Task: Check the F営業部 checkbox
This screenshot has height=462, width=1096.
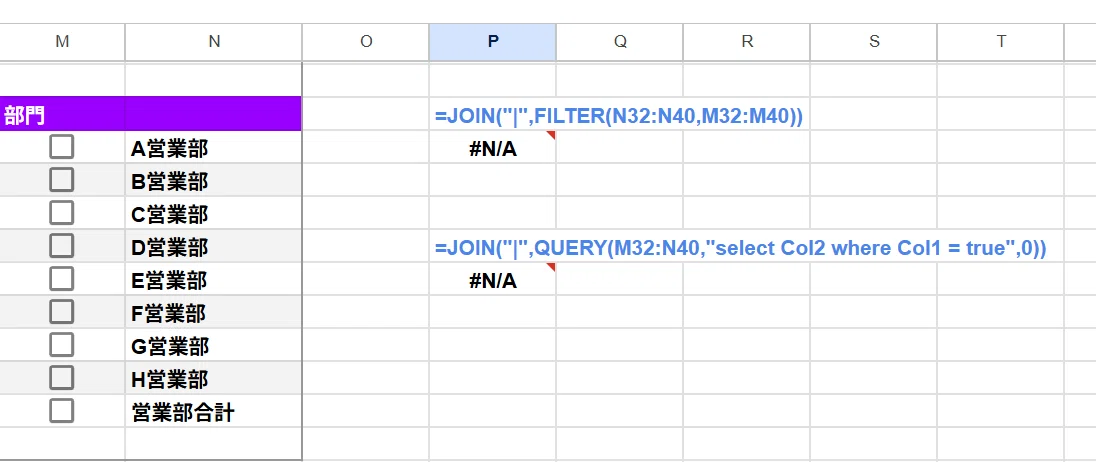Action: 62,312
